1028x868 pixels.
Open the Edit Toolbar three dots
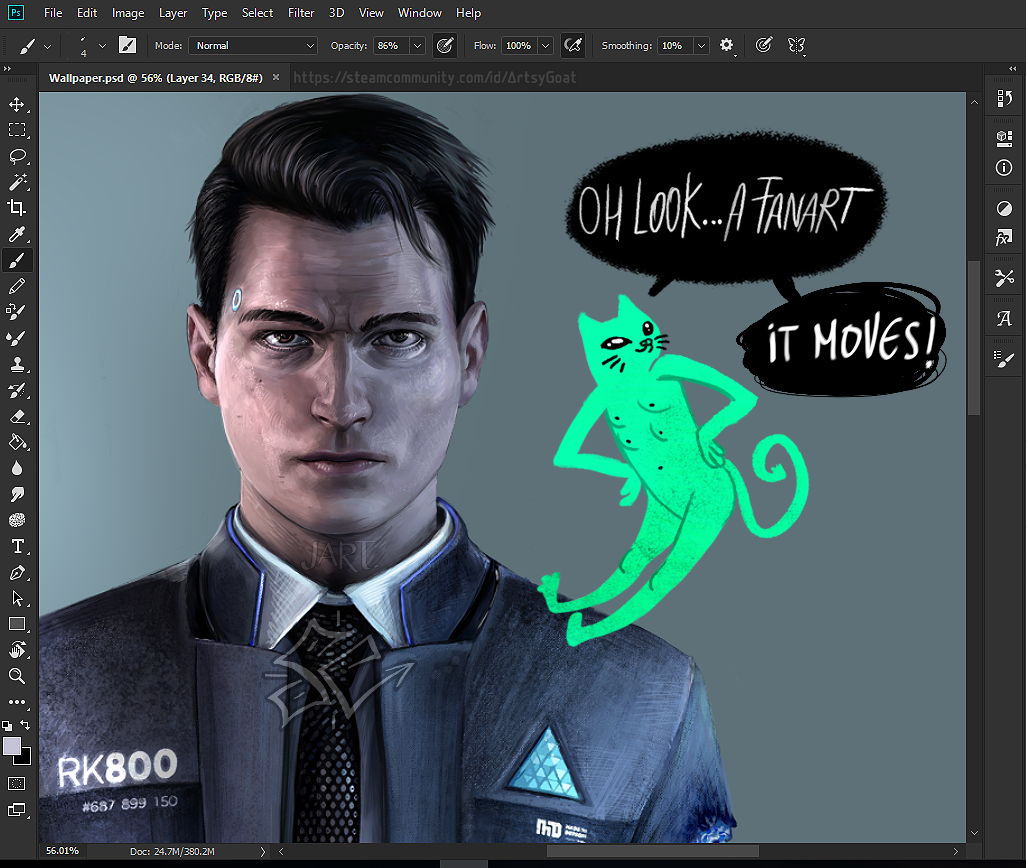[x=16, y=702]
